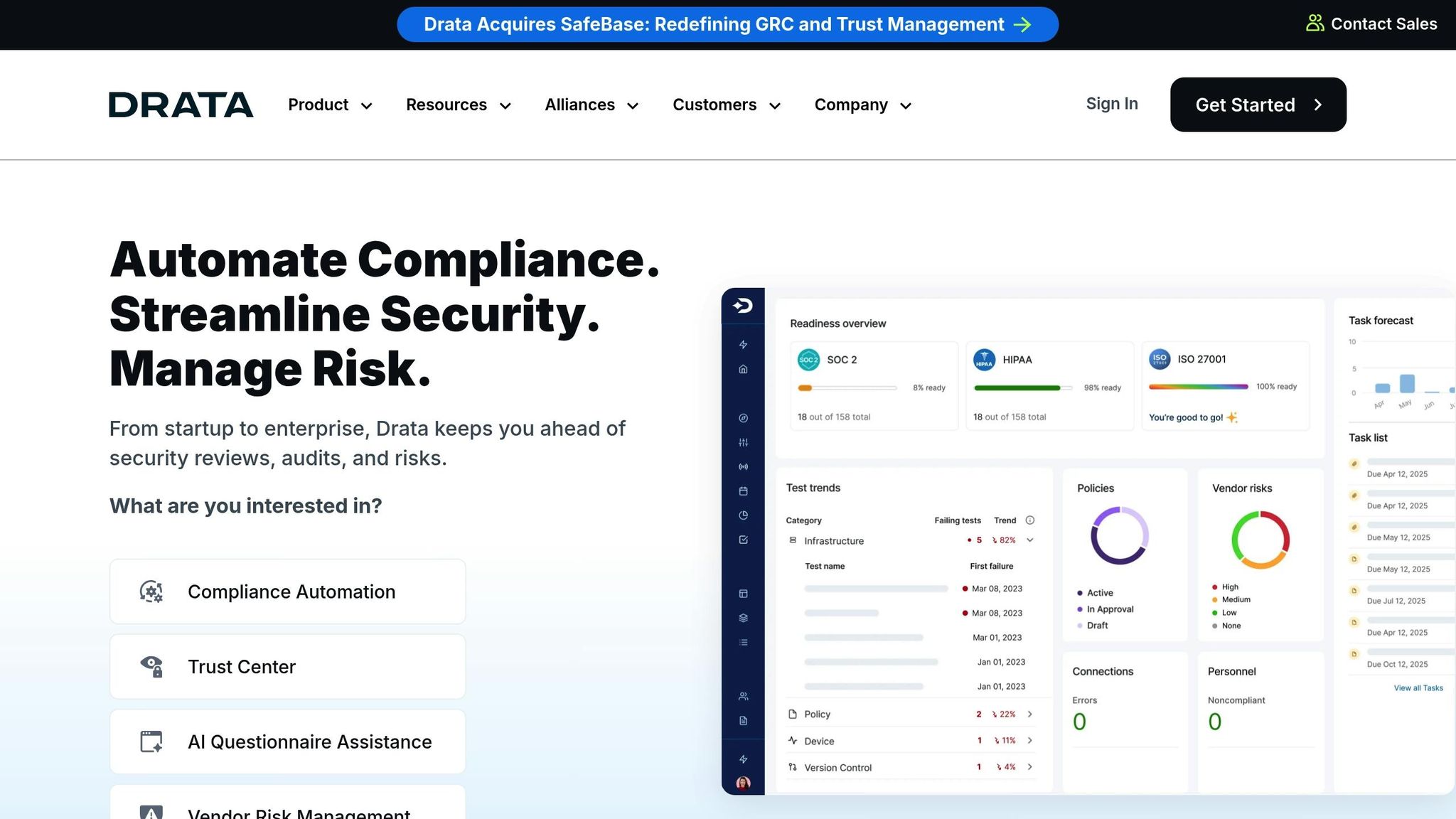Open the Company navigation item
Screen dimensions: 1456x819
point(863,105)
